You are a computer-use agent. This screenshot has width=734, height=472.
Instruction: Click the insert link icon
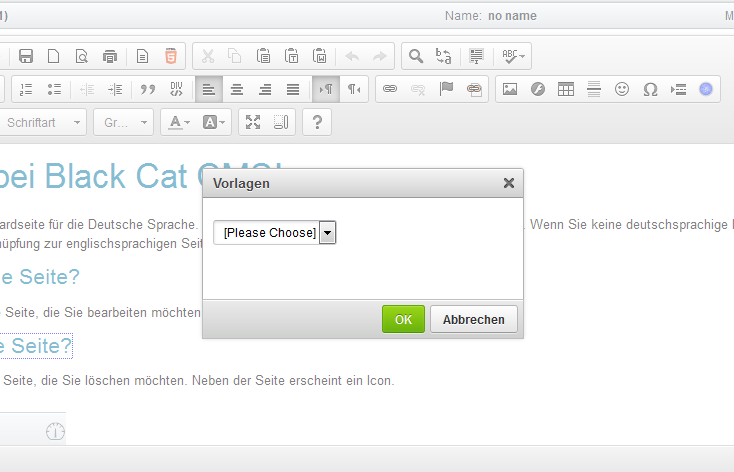(x=390, y=89)
